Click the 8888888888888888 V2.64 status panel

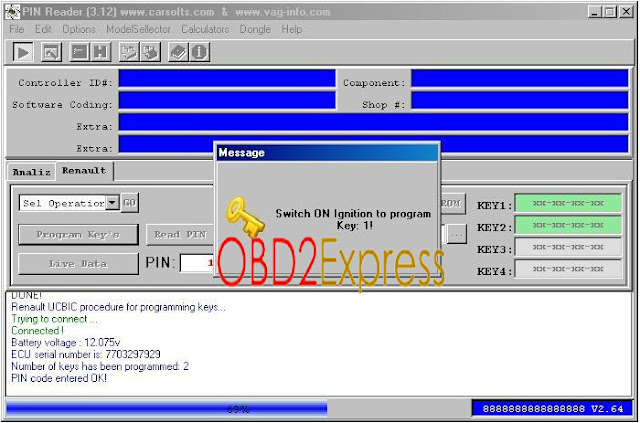553,409
